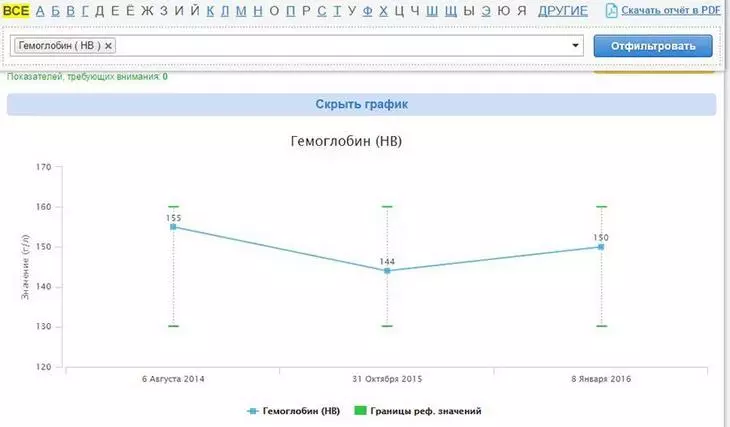Screen dimensions: 730x427
Task: Download report via Скачать отчёт в PDF
Action: (x=671, y=10)
